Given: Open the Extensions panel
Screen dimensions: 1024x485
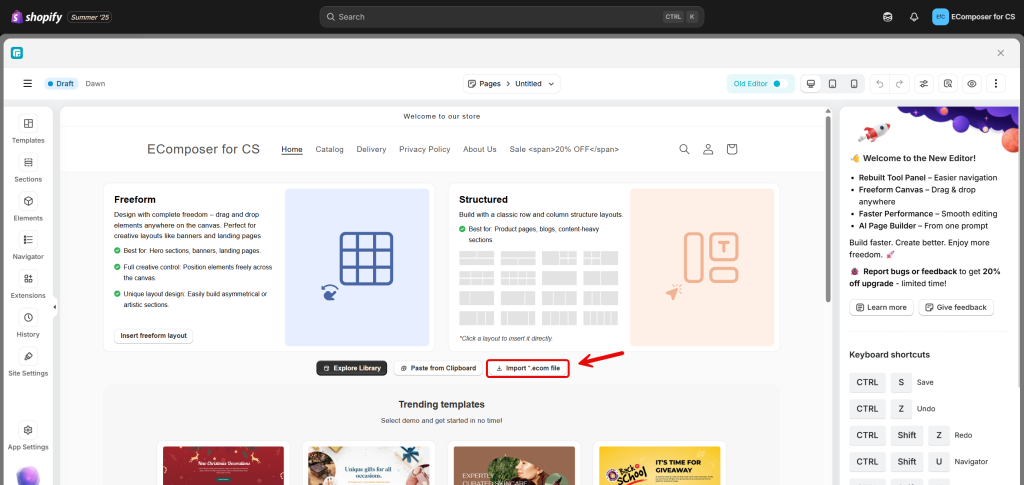Looking at the screenshot, I should (28, 285).
